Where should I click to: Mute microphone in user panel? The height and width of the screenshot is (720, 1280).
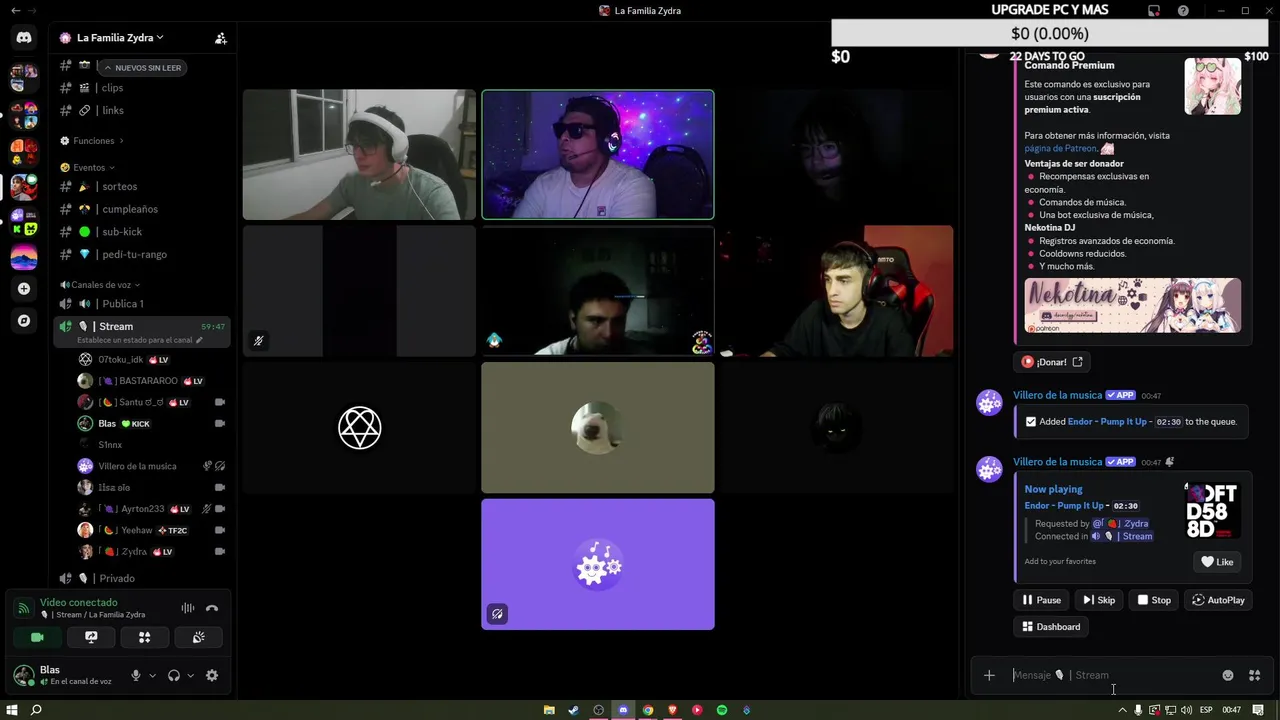point(136,675)
